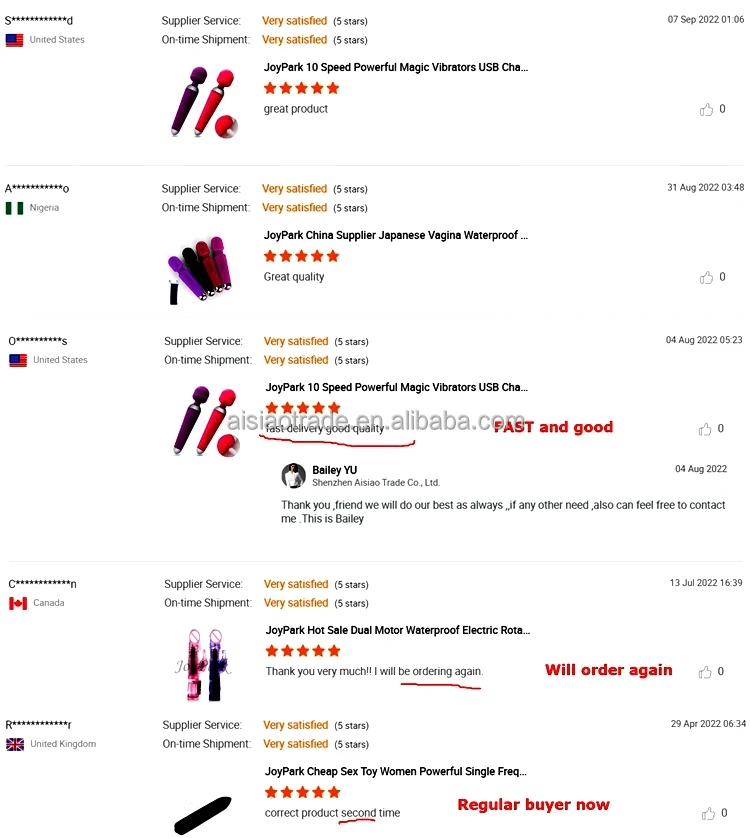Open the first 'JoyPark 10 Speed Powerful Magic Vibrators' link
This screenshot has height=838, width=750.
click(396, 68)
